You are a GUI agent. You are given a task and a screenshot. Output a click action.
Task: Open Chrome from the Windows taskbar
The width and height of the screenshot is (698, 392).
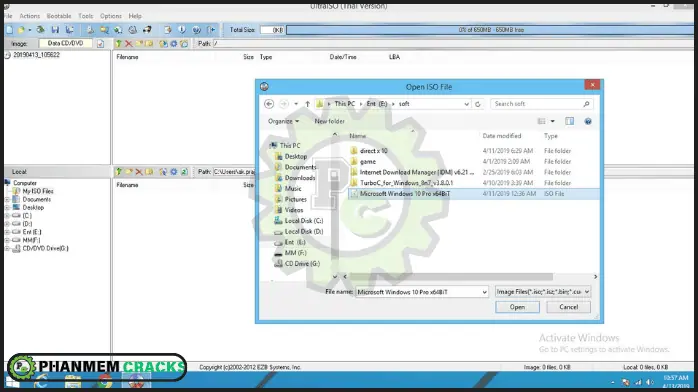pos(105,382)
